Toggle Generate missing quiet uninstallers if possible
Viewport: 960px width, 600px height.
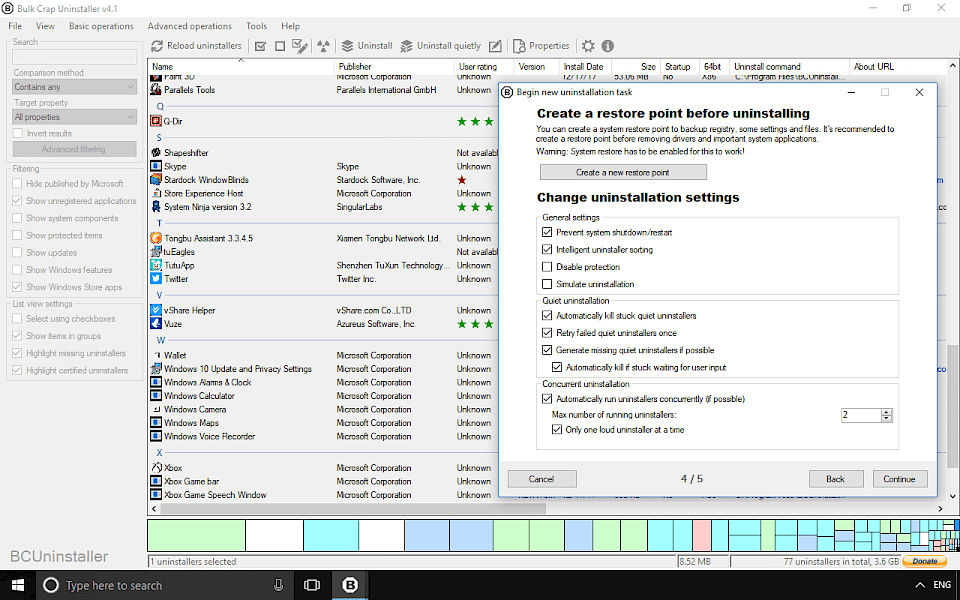pyautogui.click(x=547, y=350)
